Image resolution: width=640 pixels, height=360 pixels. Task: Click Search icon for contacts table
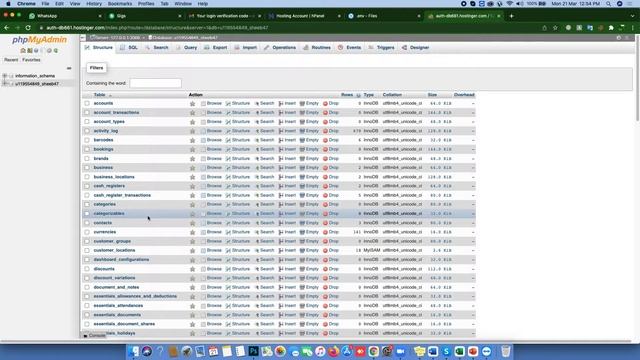[257, 223]
